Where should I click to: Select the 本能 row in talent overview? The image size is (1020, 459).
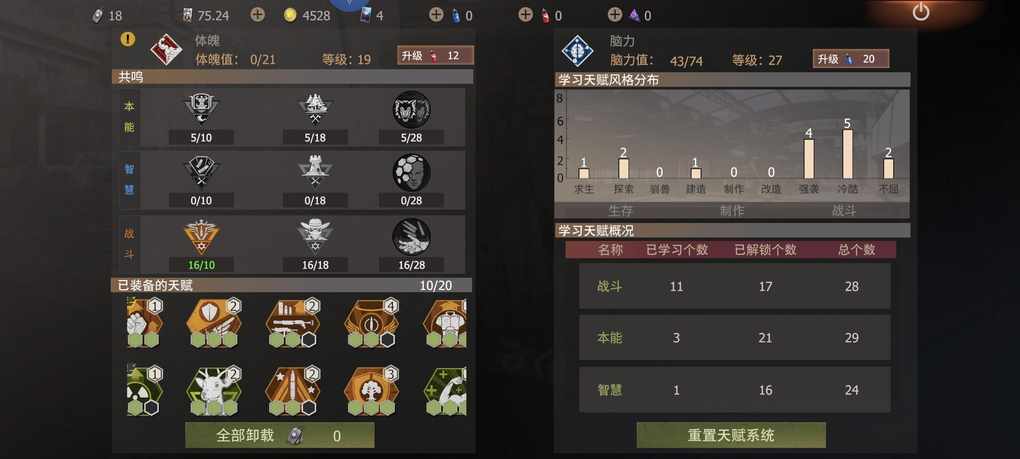734,337
